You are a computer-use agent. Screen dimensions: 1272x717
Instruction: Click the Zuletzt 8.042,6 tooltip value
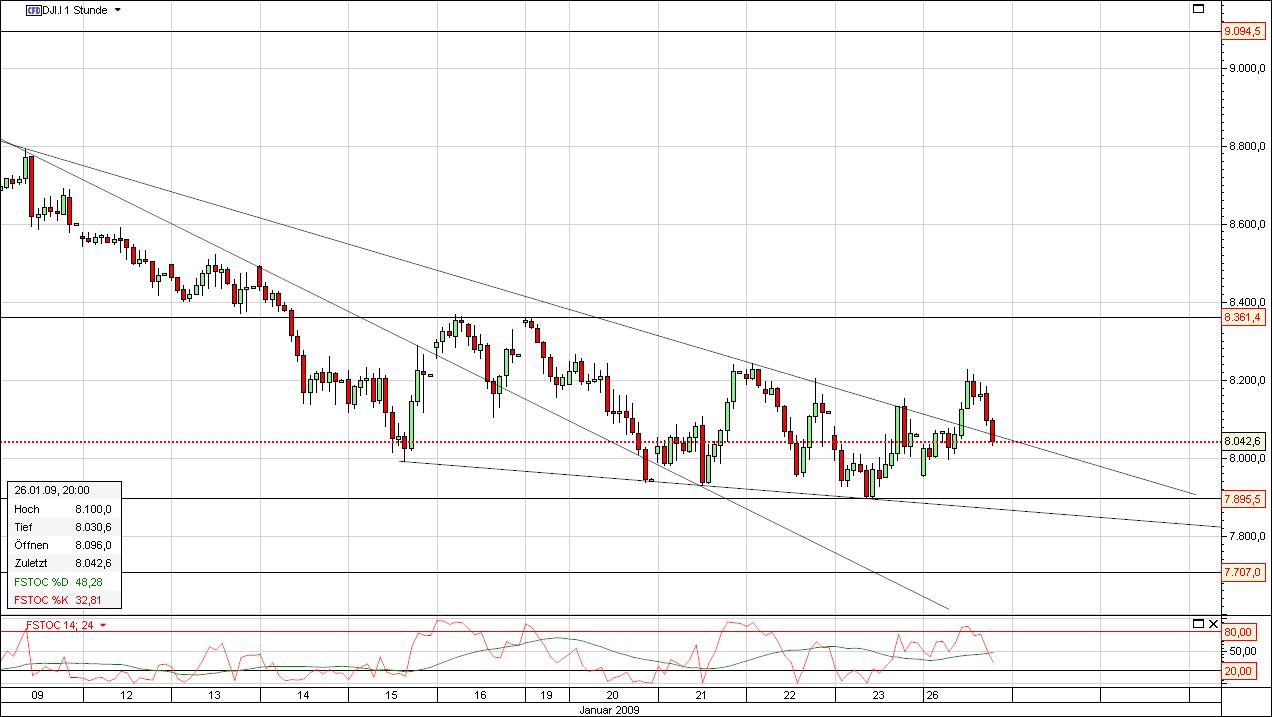point(91,563)
